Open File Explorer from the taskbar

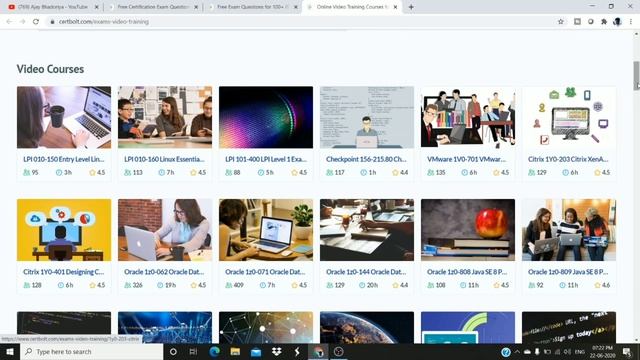point(235,351)
